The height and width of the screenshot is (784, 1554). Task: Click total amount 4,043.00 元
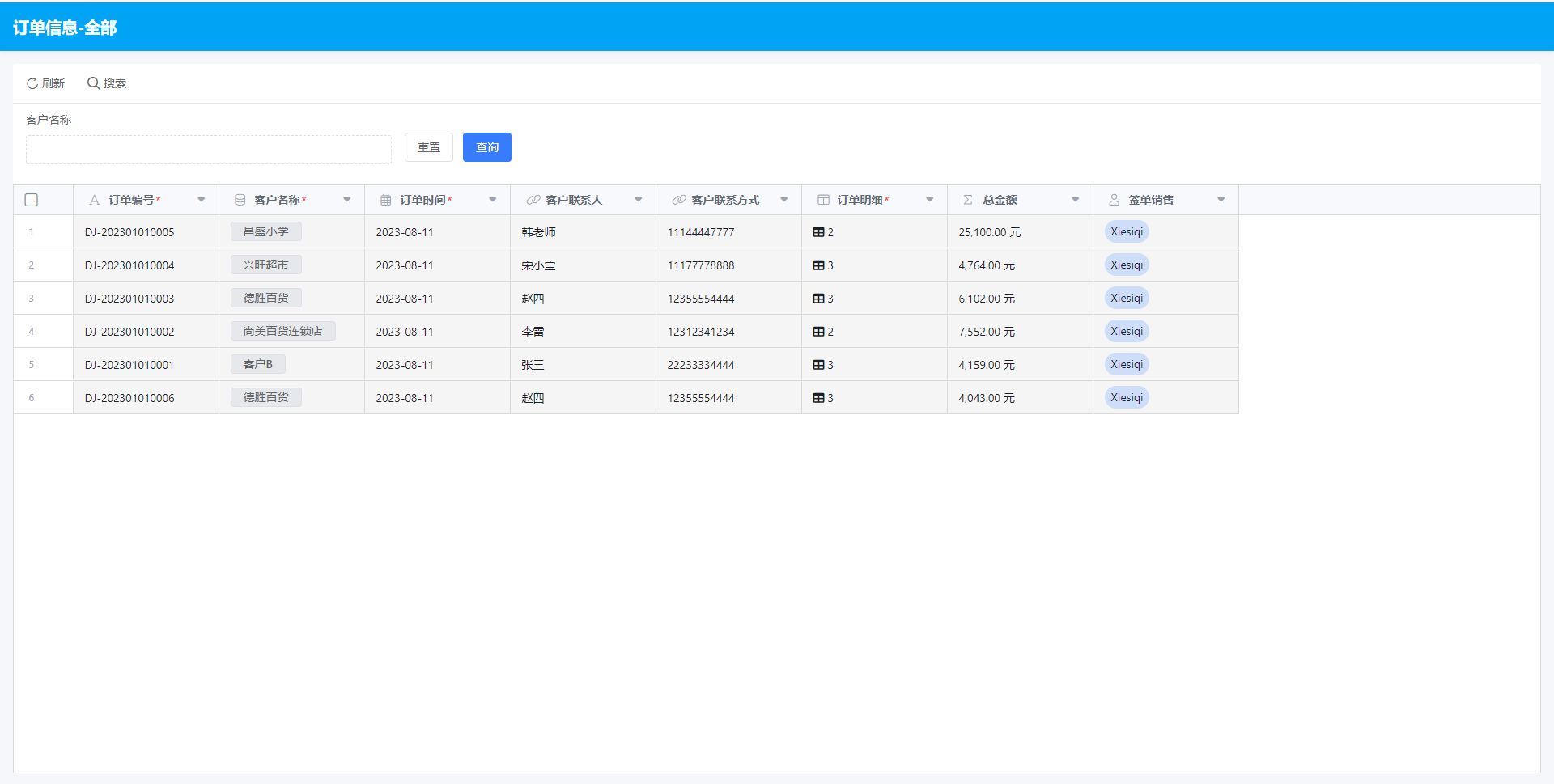987,398
